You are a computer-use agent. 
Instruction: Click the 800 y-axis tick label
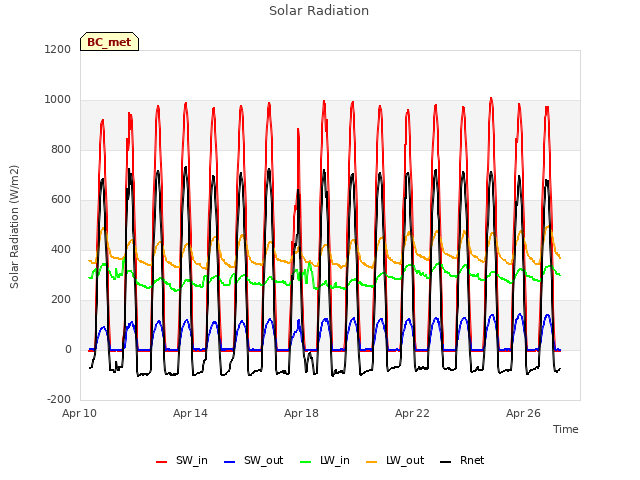click(61, 150)
